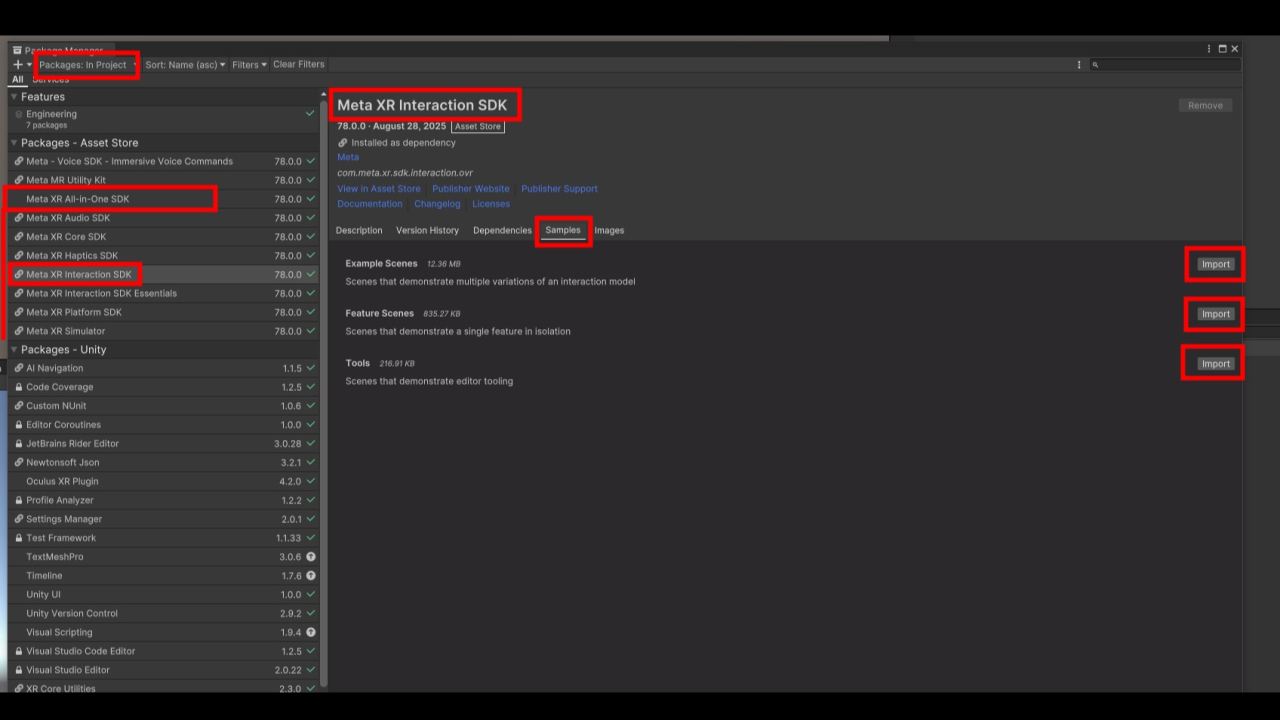Import the Example Scenes sample
Image resolution: width=1280 pixels, height=720 pixels.
click(1216, 264)
